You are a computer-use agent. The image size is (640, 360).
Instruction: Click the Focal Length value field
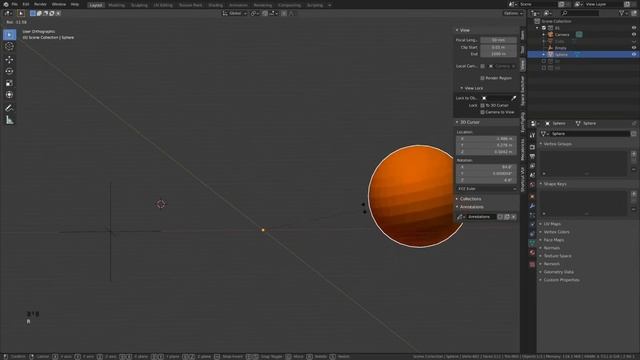[498, 40]
